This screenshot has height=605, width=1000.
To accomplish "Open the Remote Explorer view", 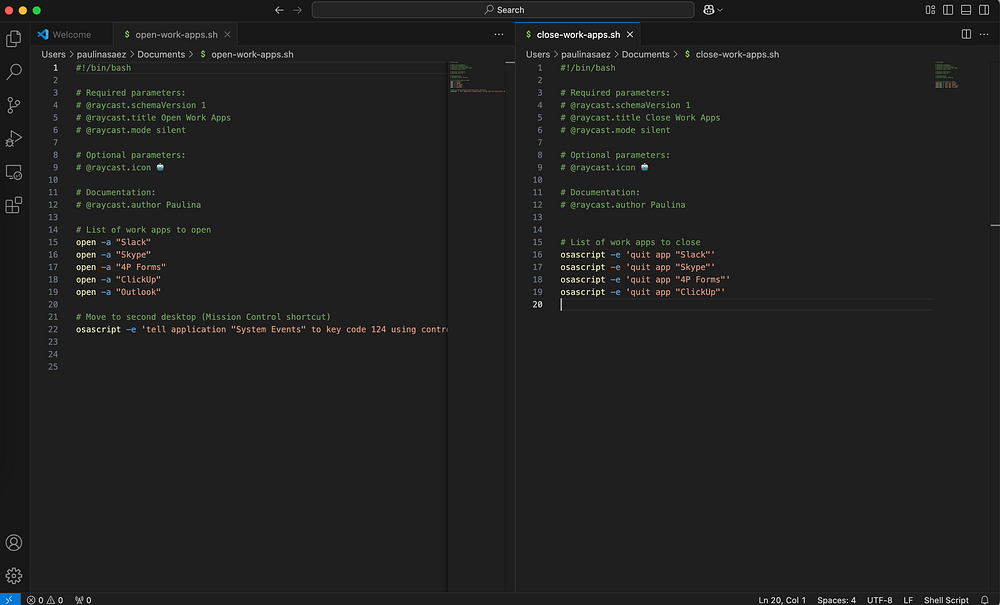I will coord(14,172).
